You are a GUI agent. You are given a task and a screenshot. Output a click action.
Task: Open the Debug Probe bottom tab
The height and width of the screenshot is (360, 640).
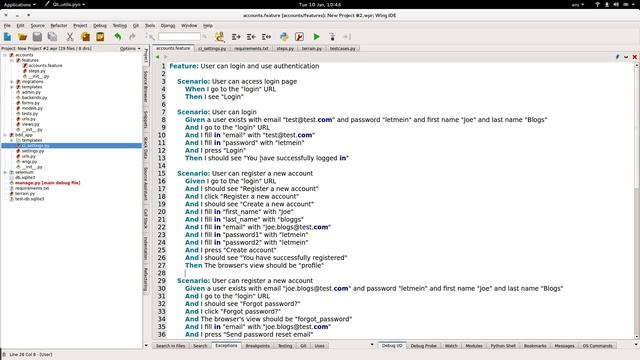point(423,346)
